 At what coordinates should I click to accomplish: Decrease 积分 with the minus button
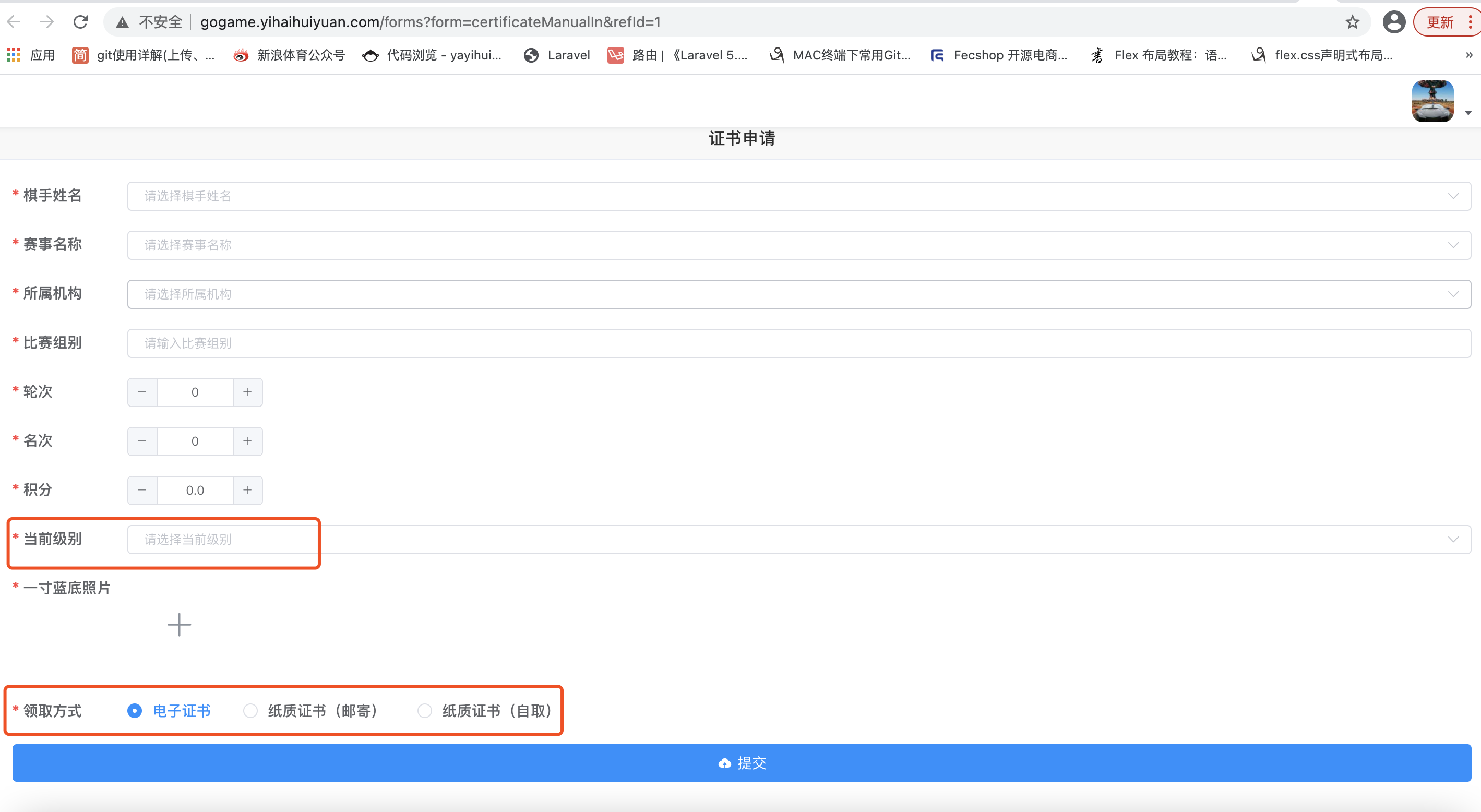click(x=142, y=490)
